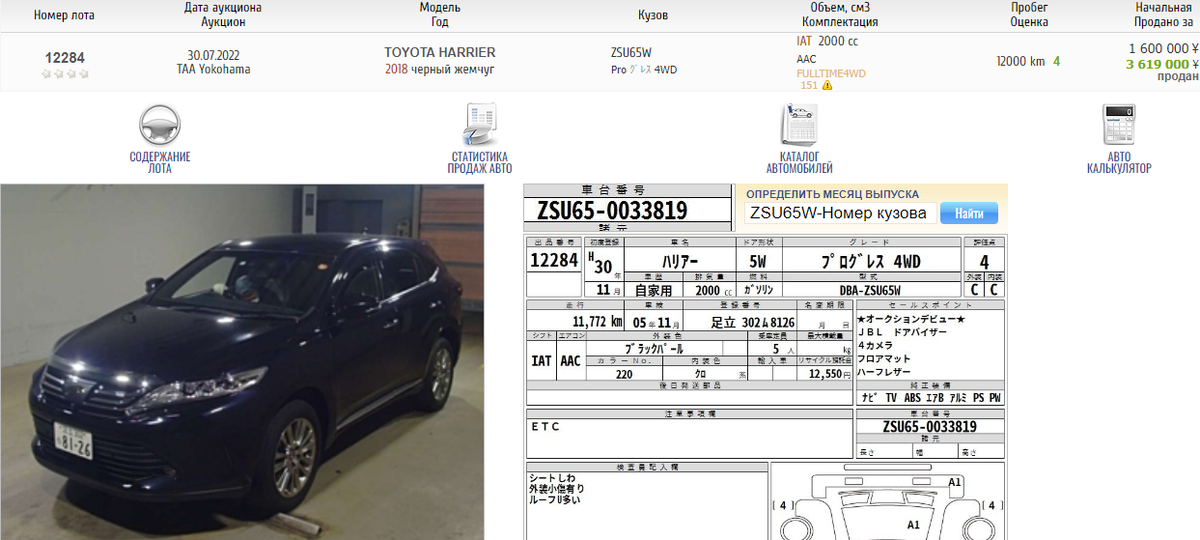Open the auction sheet image
The width and height of the screenshot is (1200, 540).
click(766, 362)
